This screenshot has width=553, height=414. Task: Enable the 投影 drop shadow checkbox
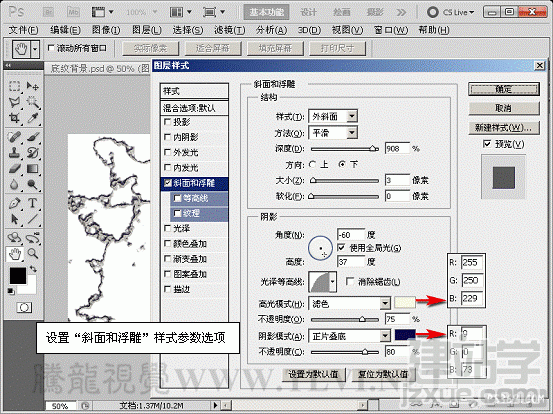coord(168,122)
